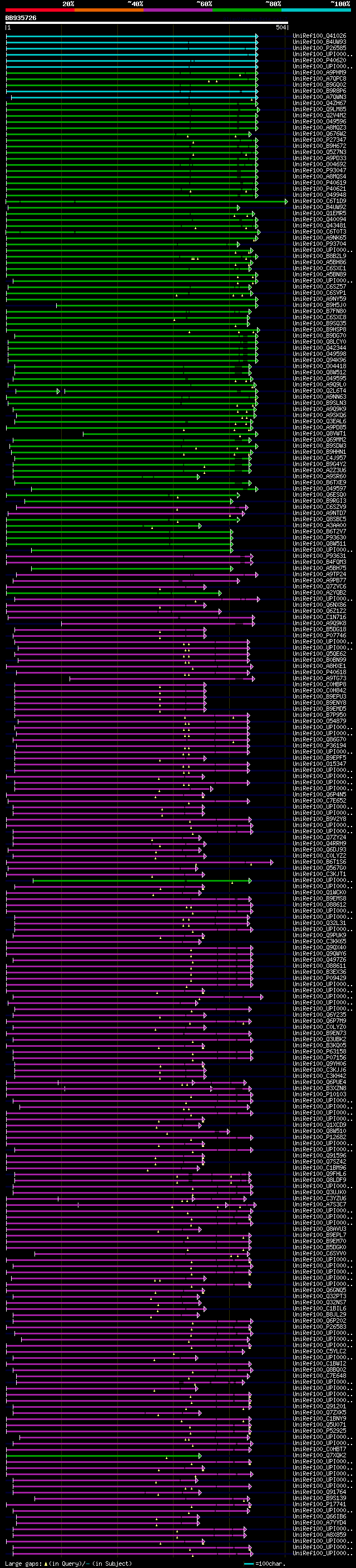The image size is (356, 1568).
Task: Select the UniRef100_B6T1S6 label
Action: 319,862
